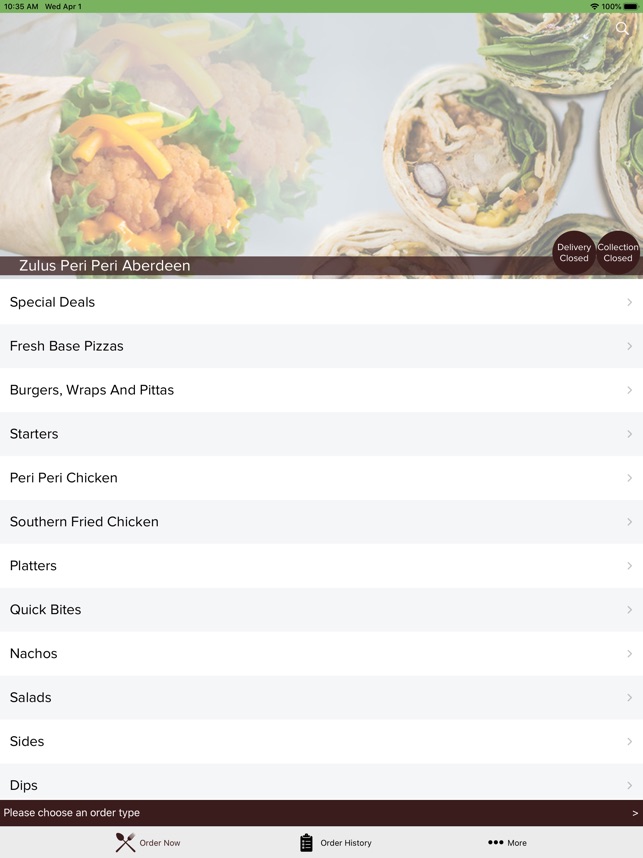Screen dimensions: 643x858
Task: Expand order type bar arrow
Action: 635,813
